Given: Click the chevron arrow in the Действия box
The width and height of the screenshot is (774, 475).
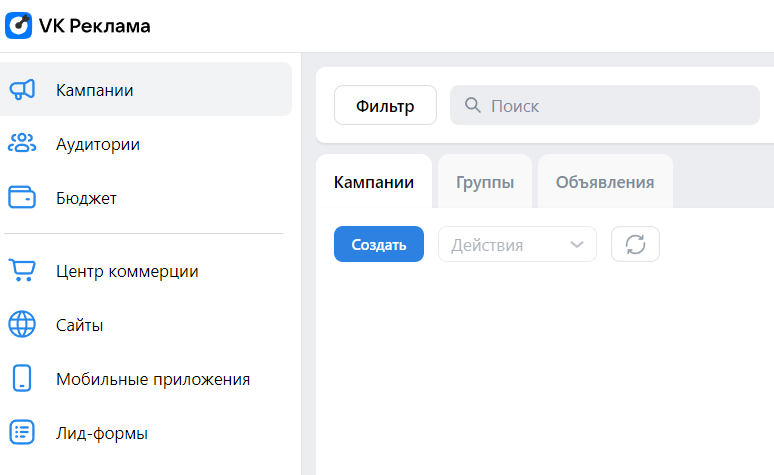Looking at the screenshot, I should point(577,244).
